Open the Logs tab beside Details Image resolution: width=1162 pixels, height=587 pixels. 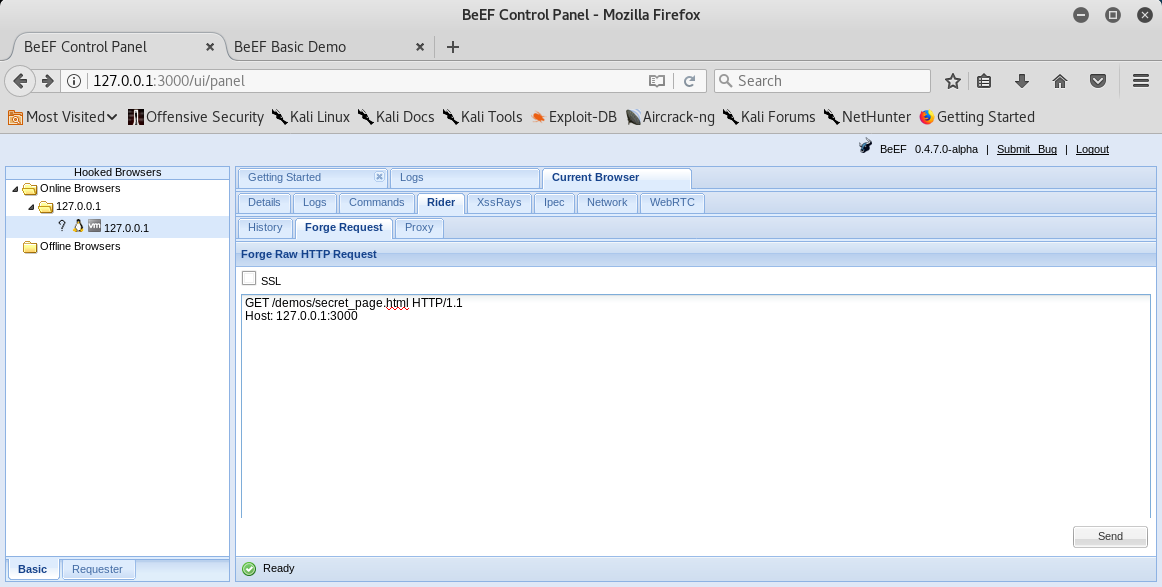pyautogui.click(x=314, y=203)
